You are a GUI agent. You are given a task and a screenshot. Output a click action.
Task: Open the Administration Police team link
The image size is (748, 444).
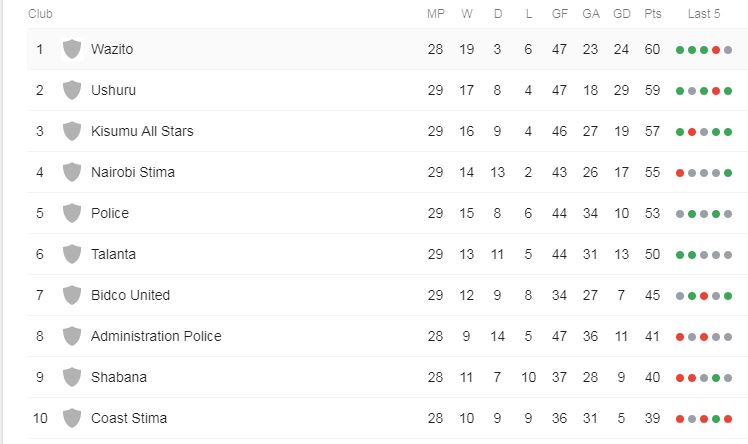pos(156,336)
